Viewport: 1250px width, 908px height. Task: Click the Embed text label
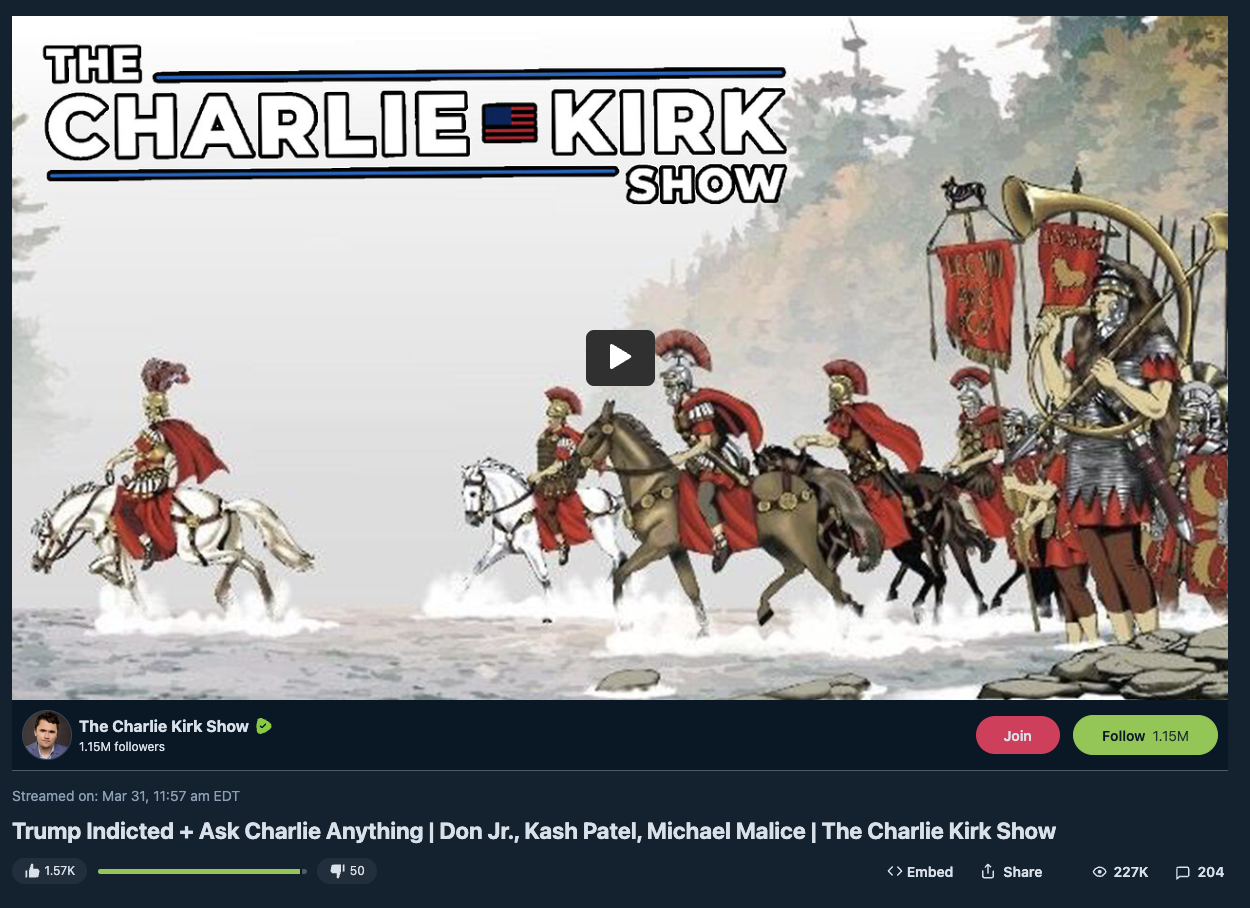930,872
